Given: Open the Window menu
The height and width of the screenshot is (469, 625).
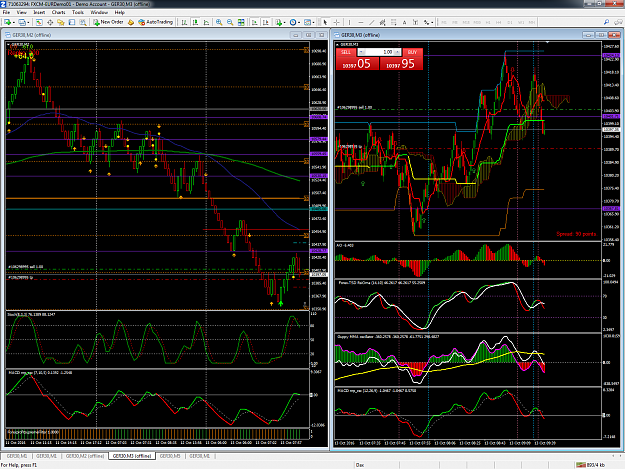Looking at the screenshot, I should tap(99, 12).
